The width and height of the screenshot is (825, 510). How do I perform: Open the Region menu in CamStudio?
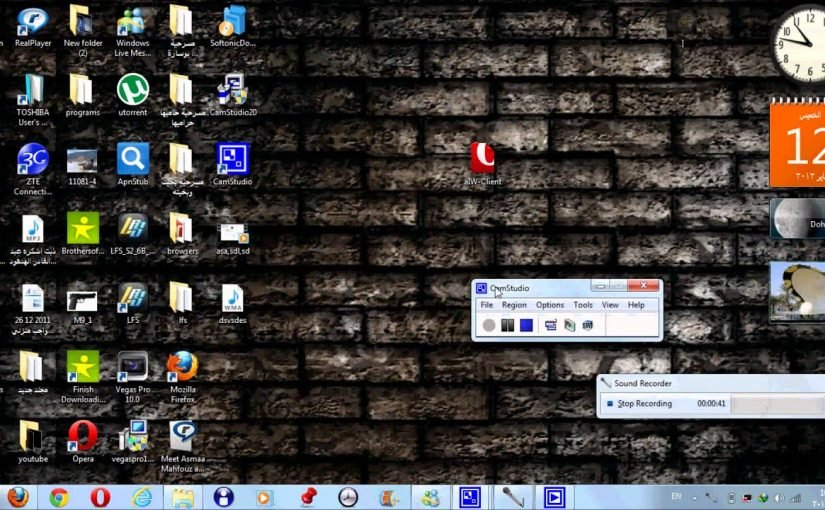[x=514, y=305]
